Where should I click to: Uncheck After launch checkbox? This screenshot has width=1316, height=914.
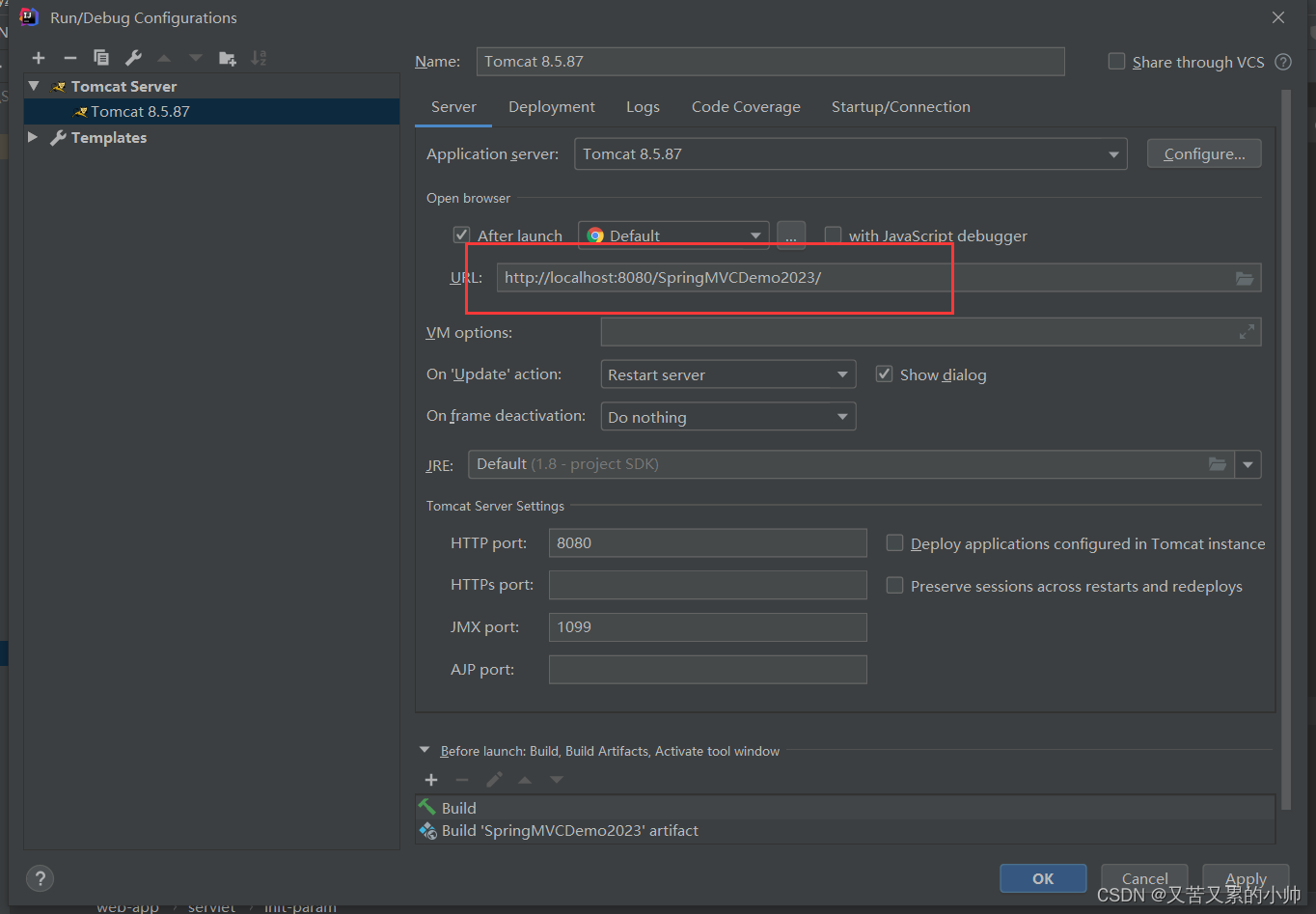[461, 235]
